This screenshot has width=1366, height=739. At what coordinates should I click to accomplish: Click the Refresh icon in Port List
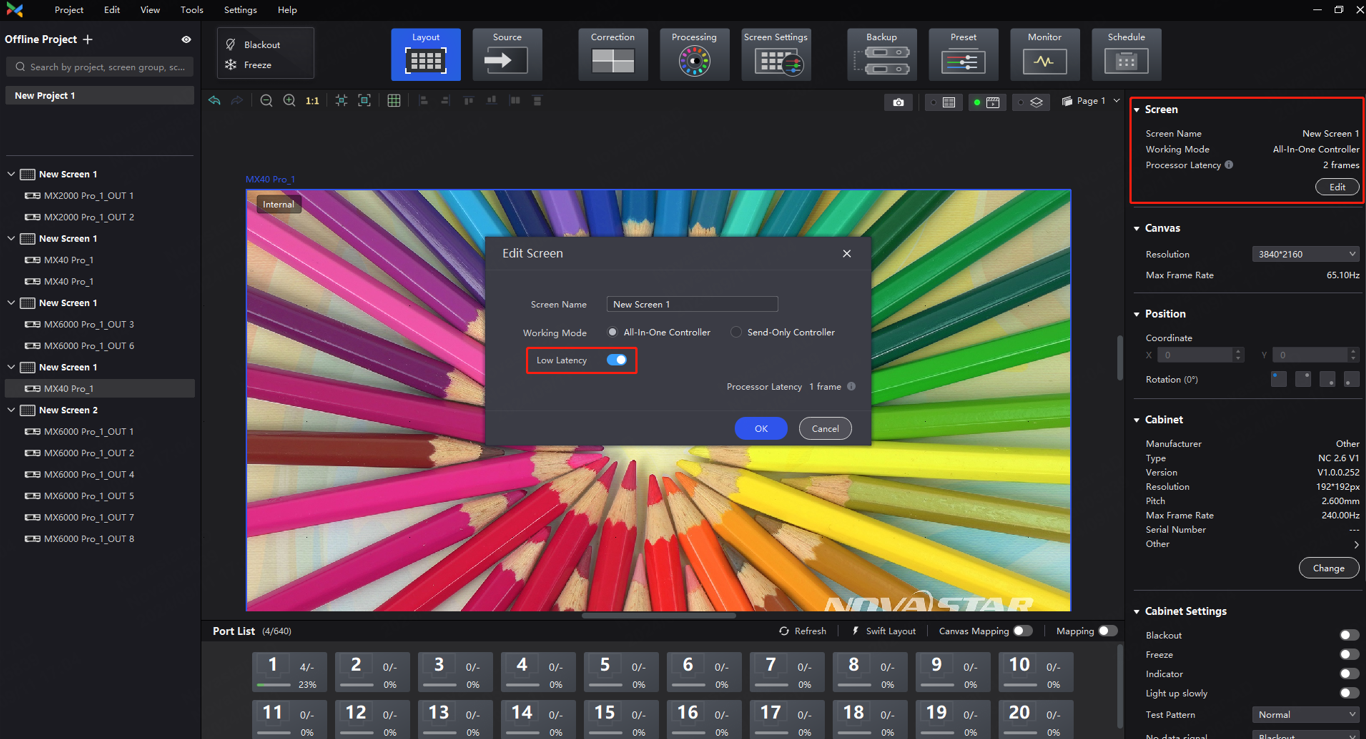[x=784, y=631]
